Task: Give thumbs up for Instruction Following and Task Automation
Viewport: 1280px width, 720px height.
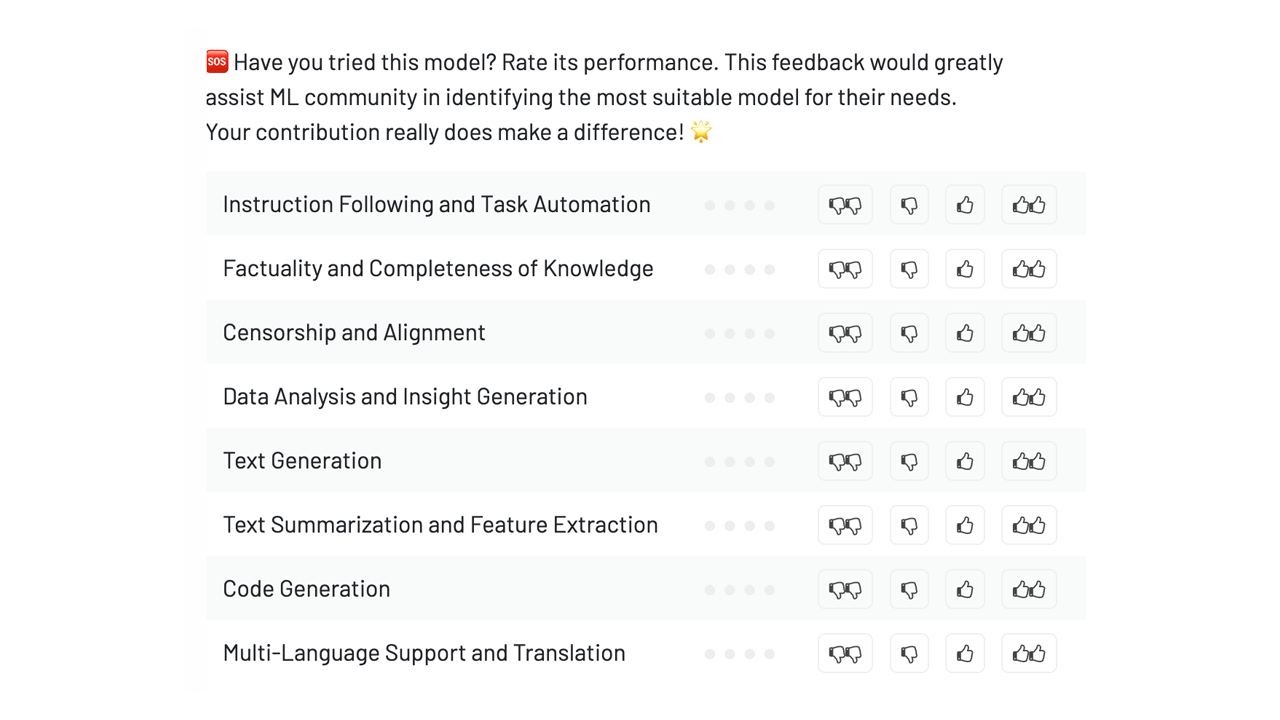Action: 965,204
